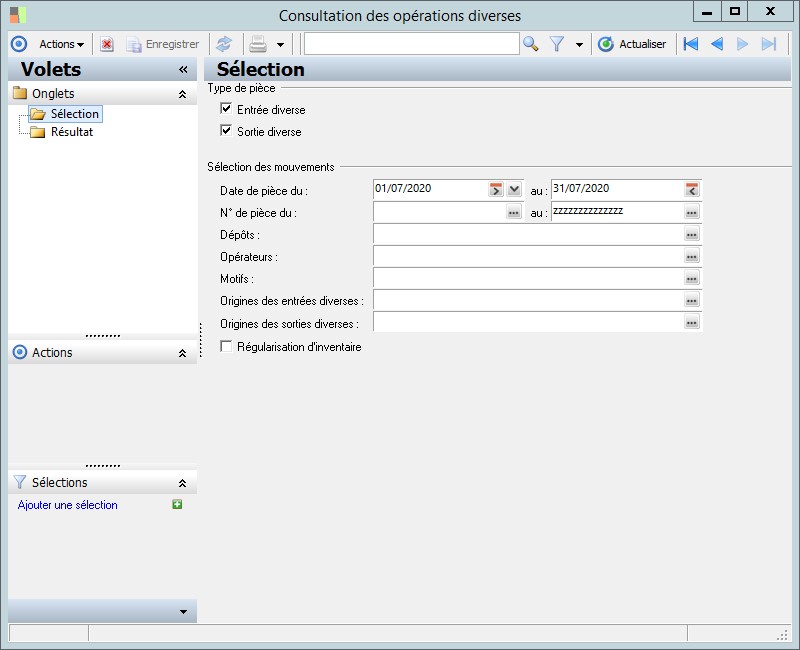Click the Sélections funnel panel icon
The width and height of the screenshot is (800, 650).
(x=20, y=482)
